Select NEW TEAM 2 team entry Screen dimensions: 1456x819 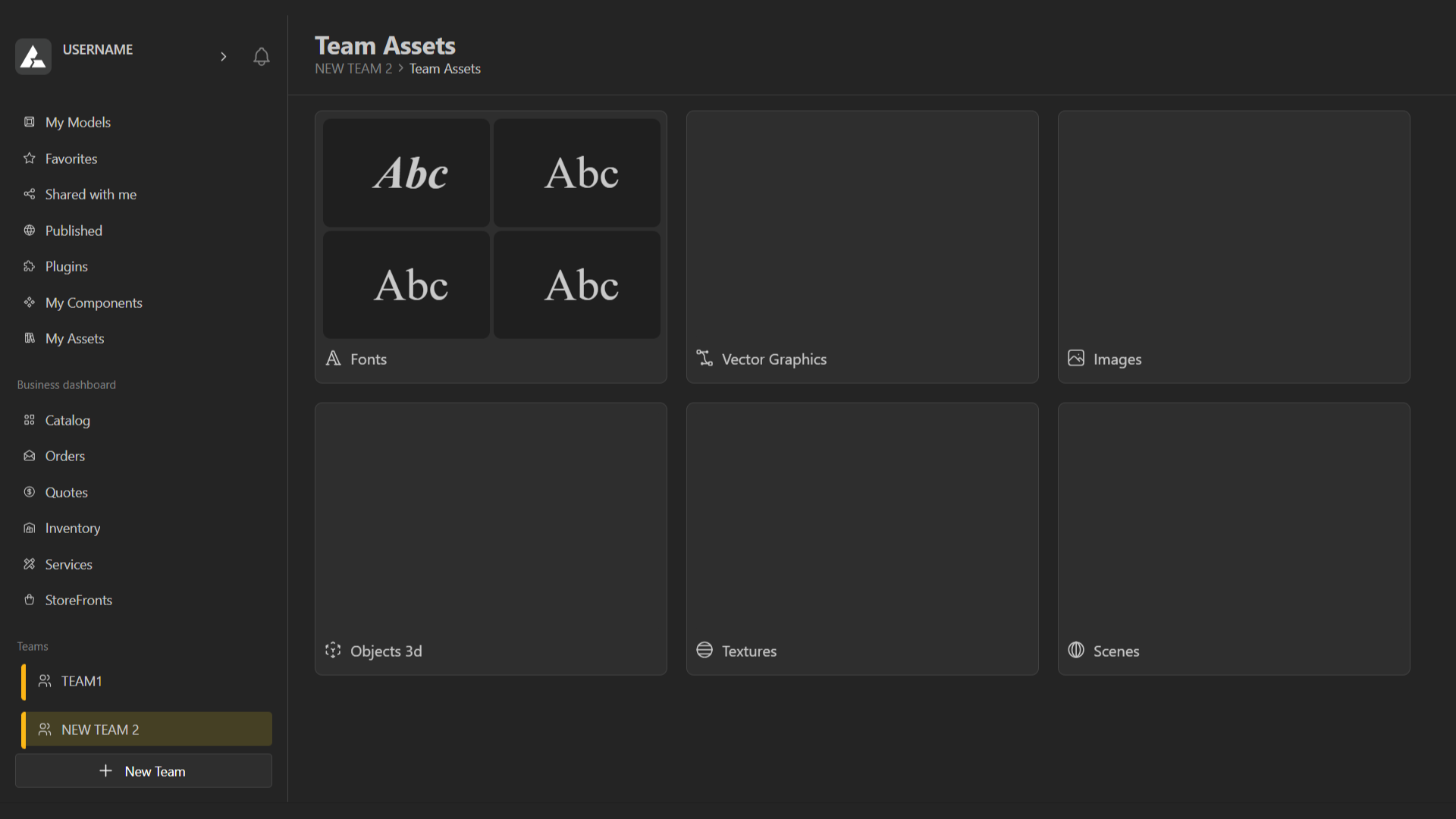tap(100, 730)
